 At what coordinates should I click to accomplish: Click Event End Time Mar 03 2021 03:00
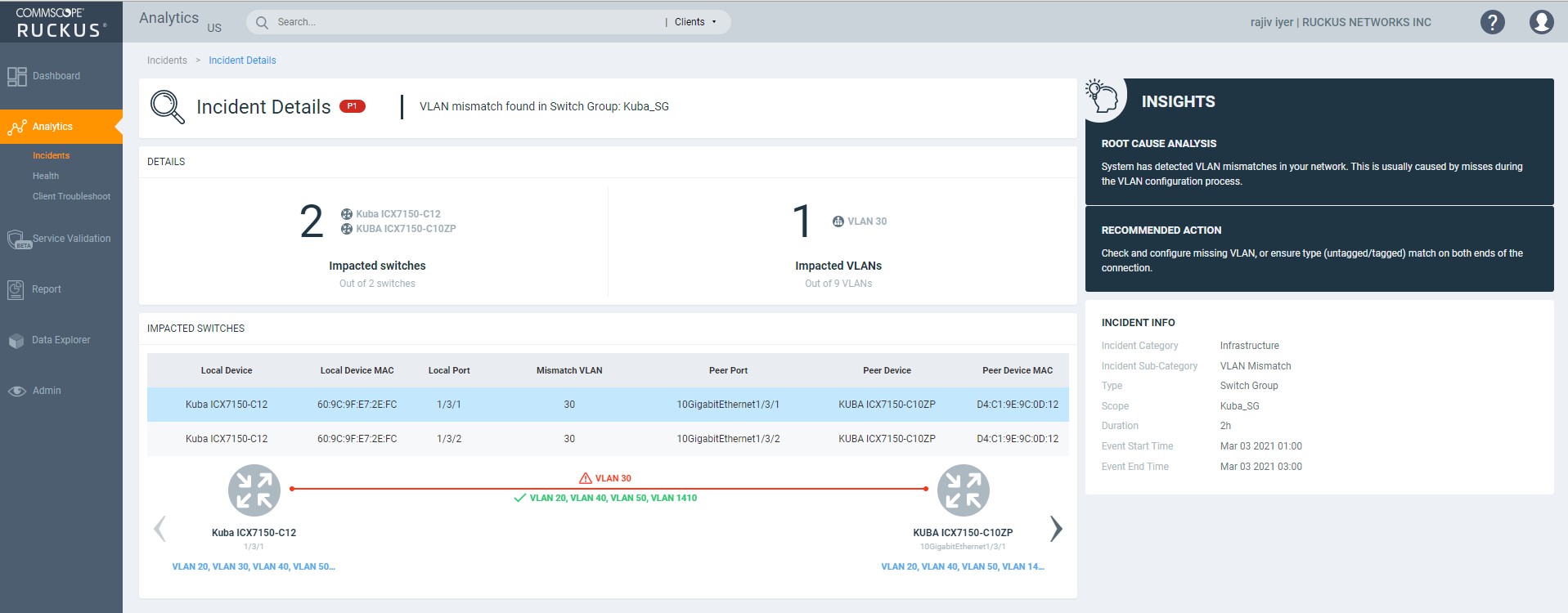click(1261, 467)
